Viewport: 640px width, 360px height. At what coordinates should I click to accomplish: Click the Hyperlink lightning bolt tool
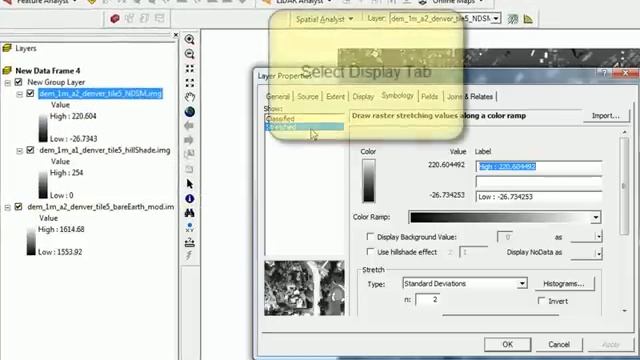189,256
